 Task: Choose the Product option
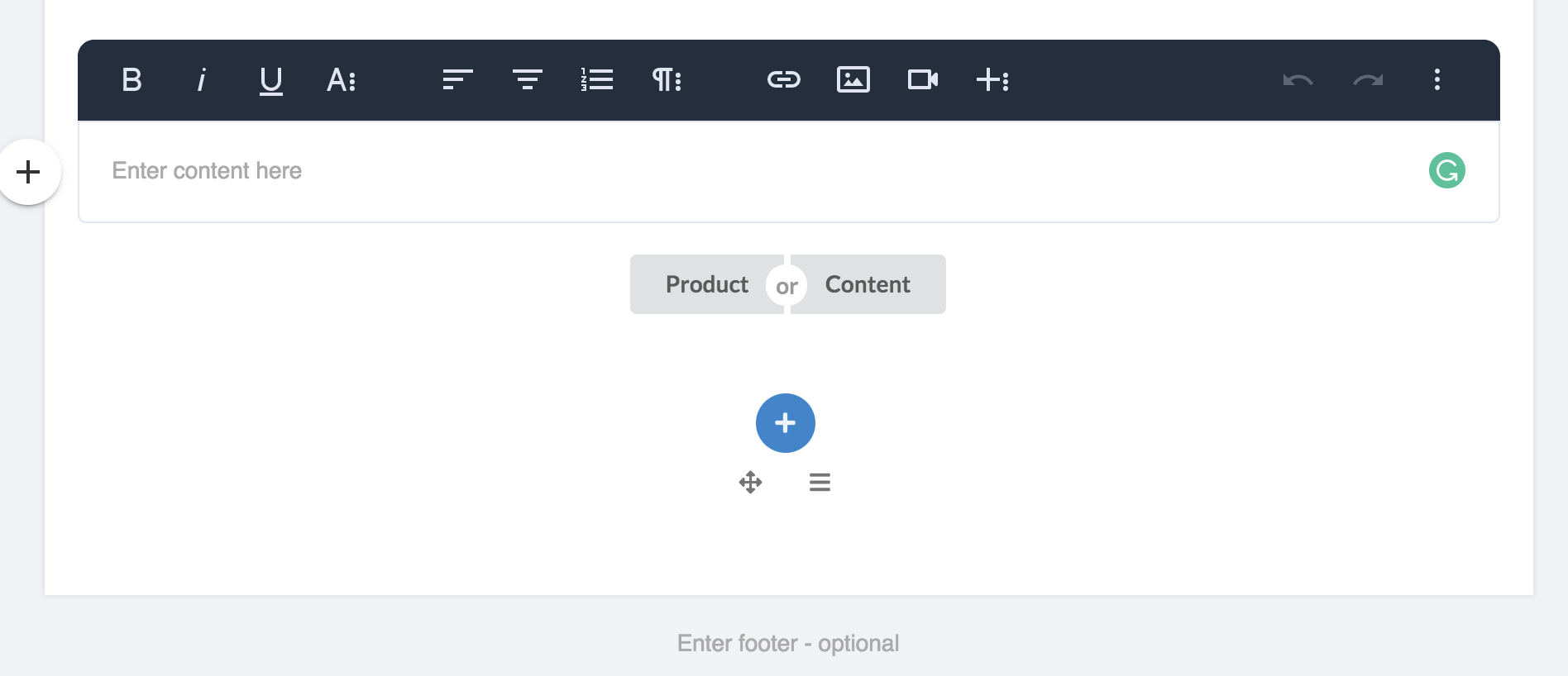[706, 284]
